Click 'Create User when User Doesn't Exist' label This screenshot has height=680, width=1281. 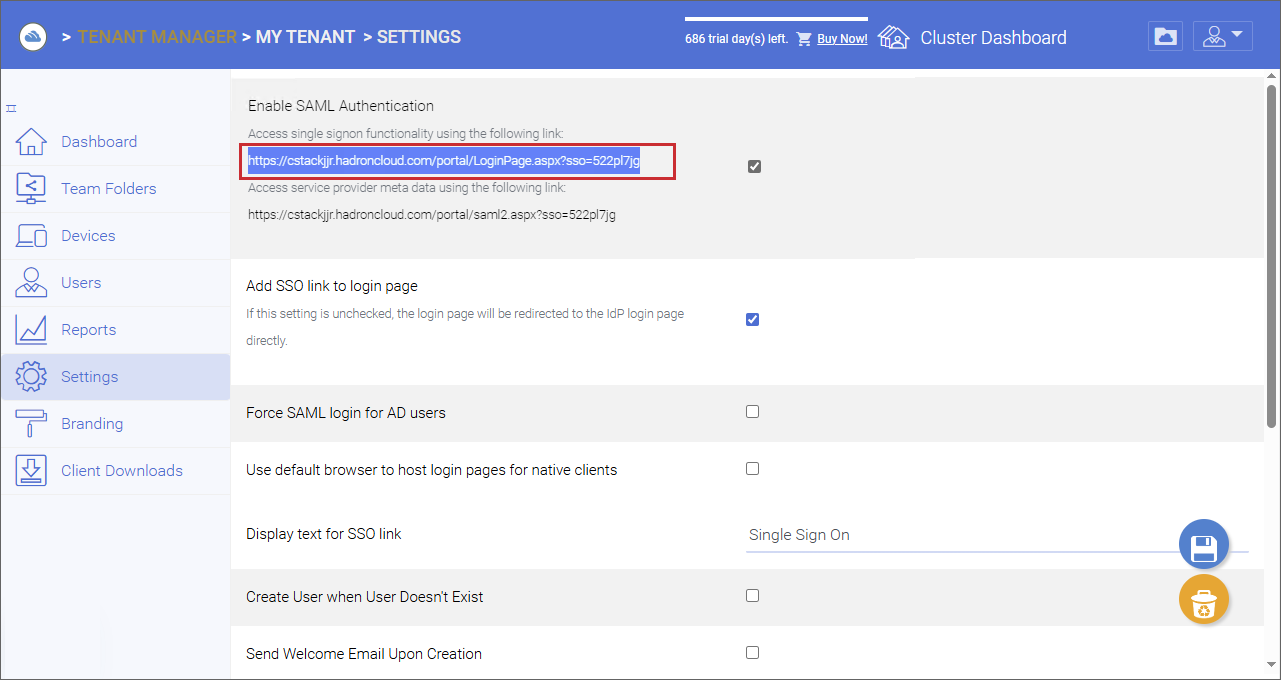[365, 597]
